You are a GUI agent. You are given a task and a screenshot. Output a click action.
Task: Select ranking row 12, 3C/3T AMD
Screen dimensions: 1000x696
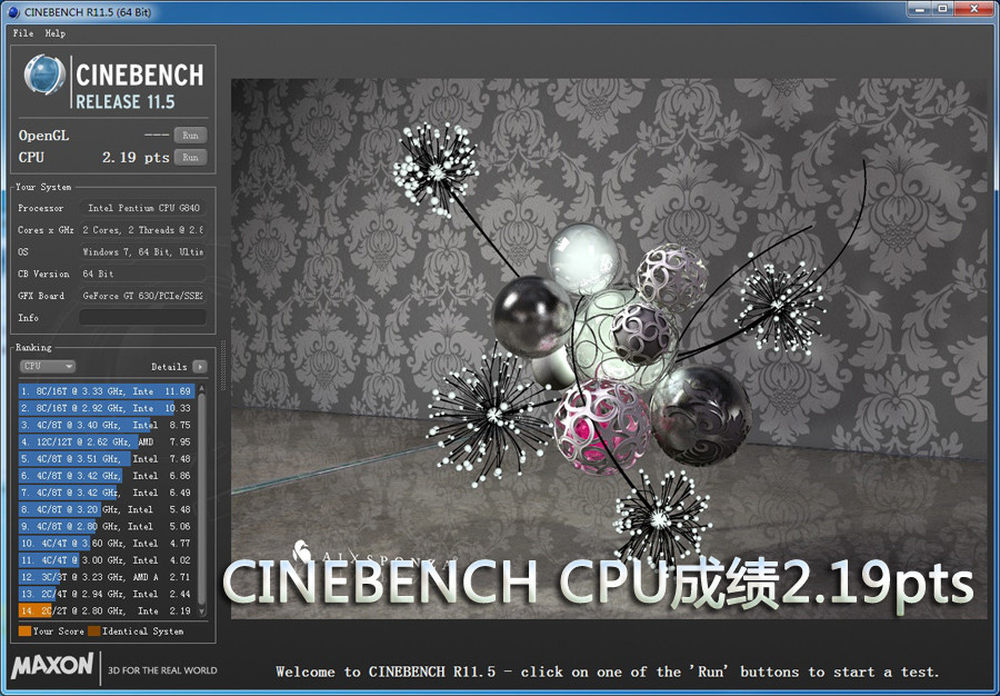point(107,577)
